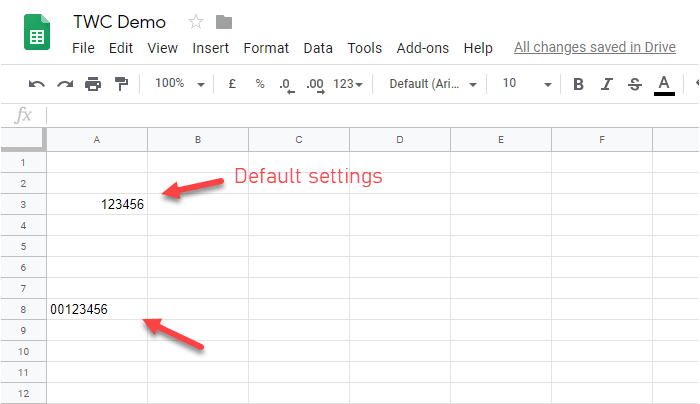Image resolution: width=700 pixels, height=404 pixels.
Task: Select row 1 header
Action: tap(23, 162)
